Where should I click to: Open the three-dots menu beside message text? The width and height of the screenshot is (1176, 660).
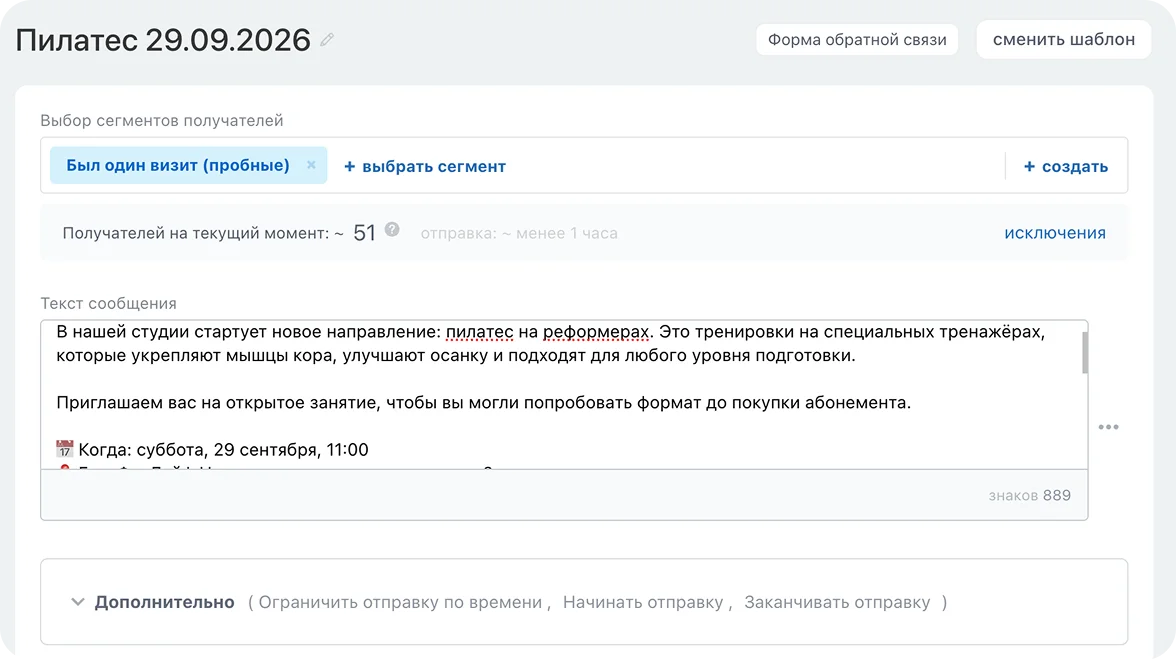(1108, 427)
